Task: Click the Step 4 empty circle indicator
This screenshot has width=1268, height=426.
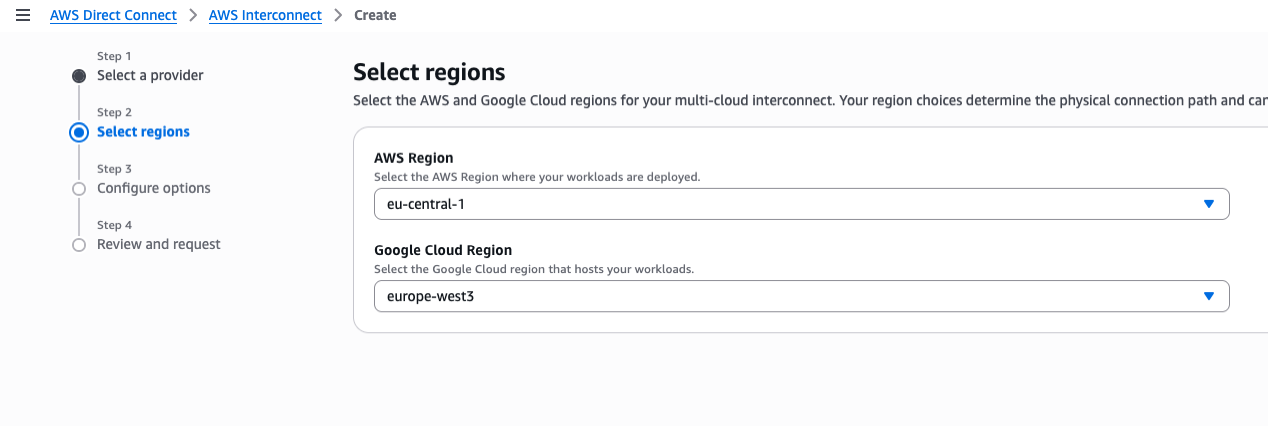Action: click(79, 245)
